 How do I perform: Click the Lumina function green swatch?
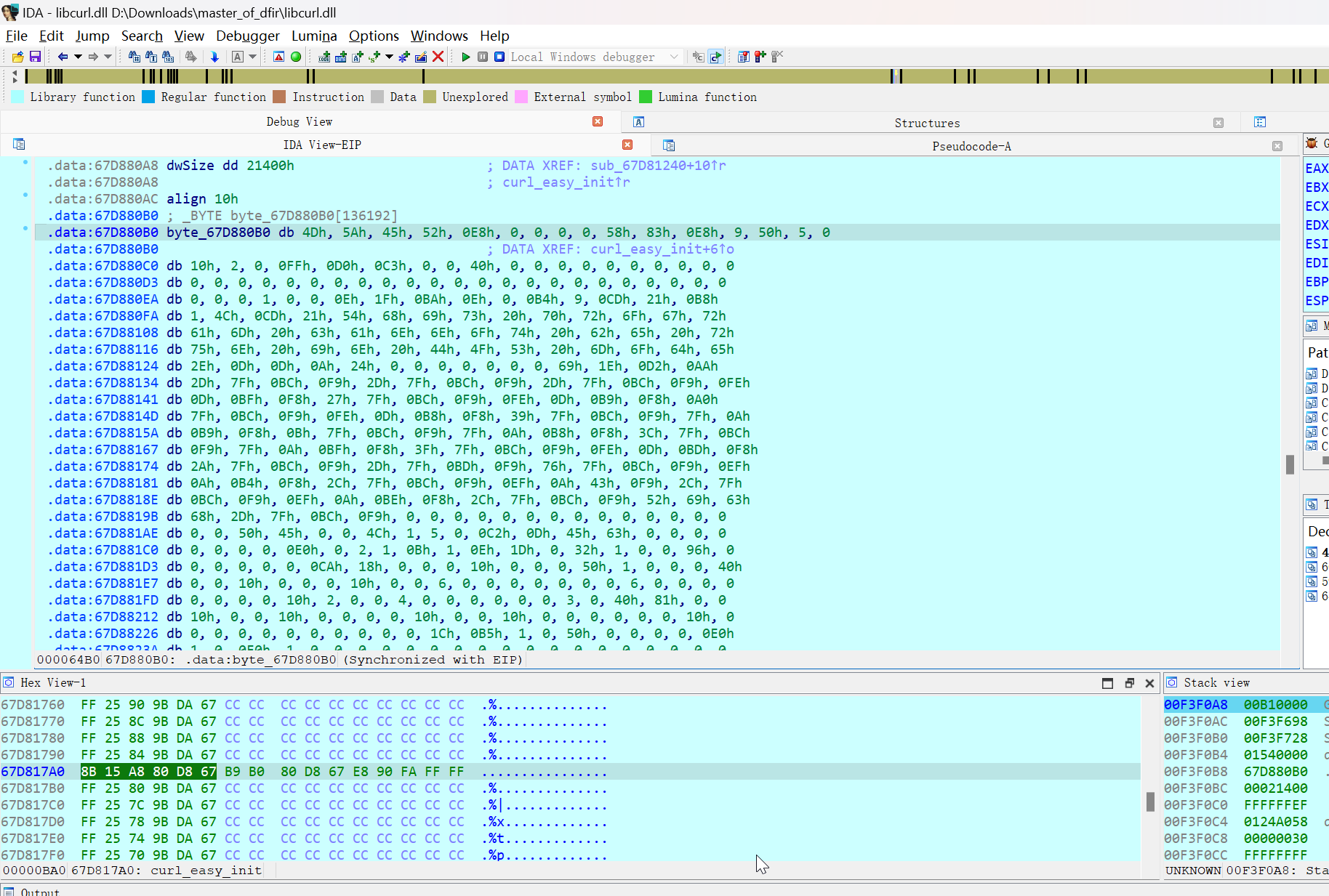(x=646, y=97)
